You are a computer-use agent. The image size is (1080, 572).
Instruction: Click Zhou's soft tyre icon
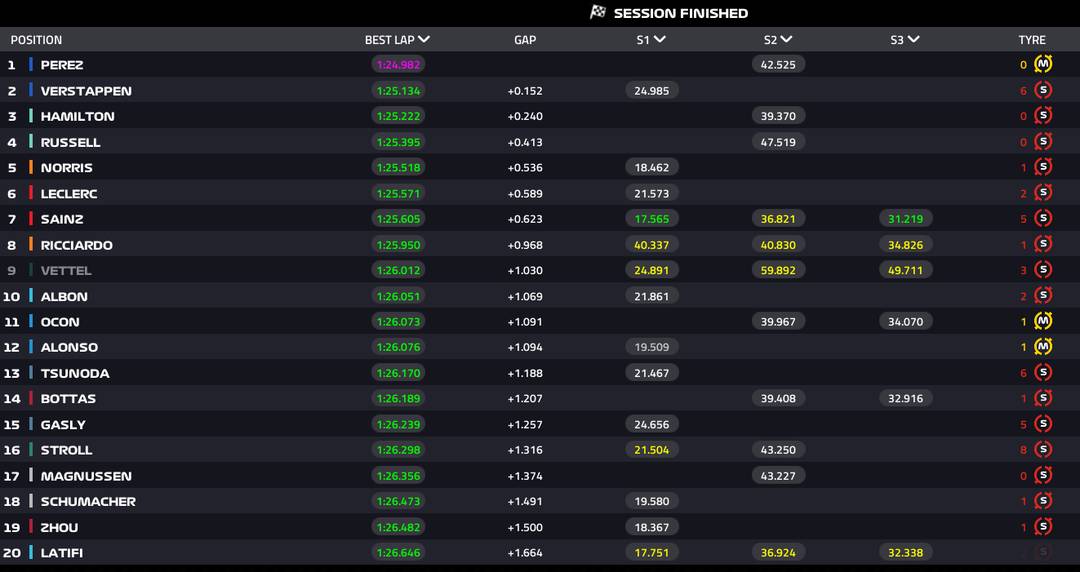tap(1043, 527)
